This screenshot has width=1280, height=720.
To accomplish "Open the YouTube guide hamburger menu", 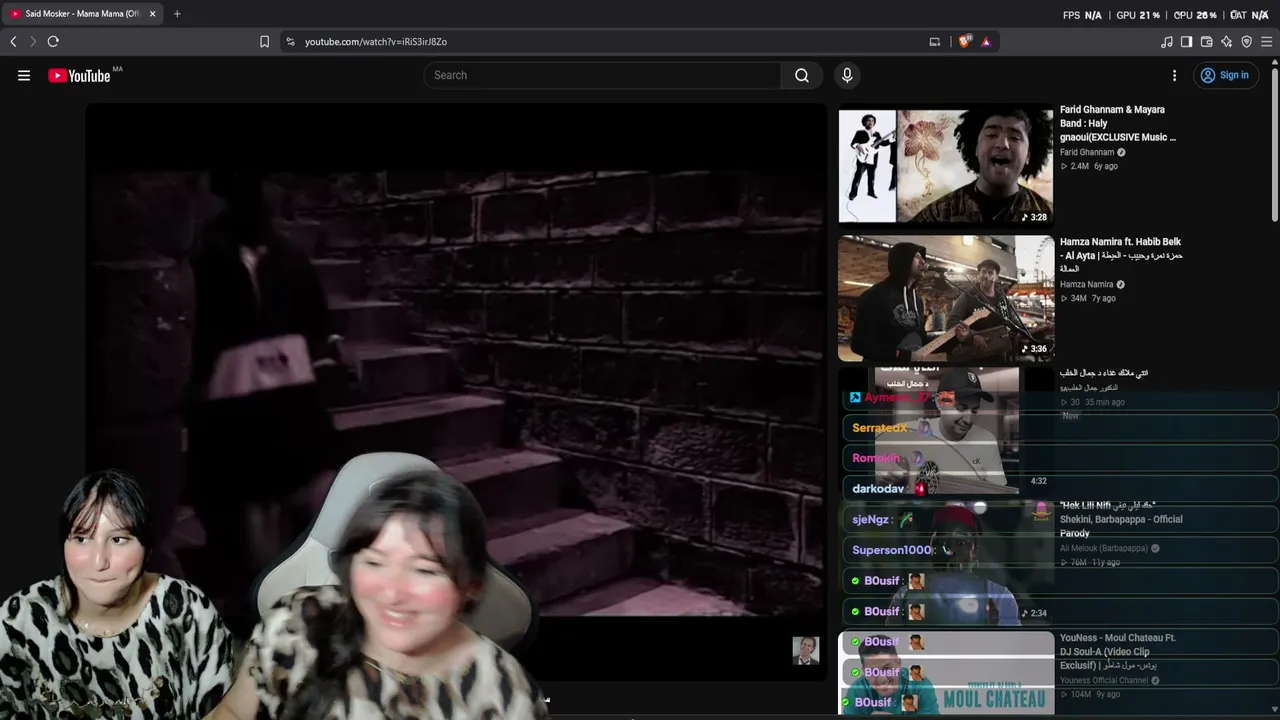I will [24, 75].
